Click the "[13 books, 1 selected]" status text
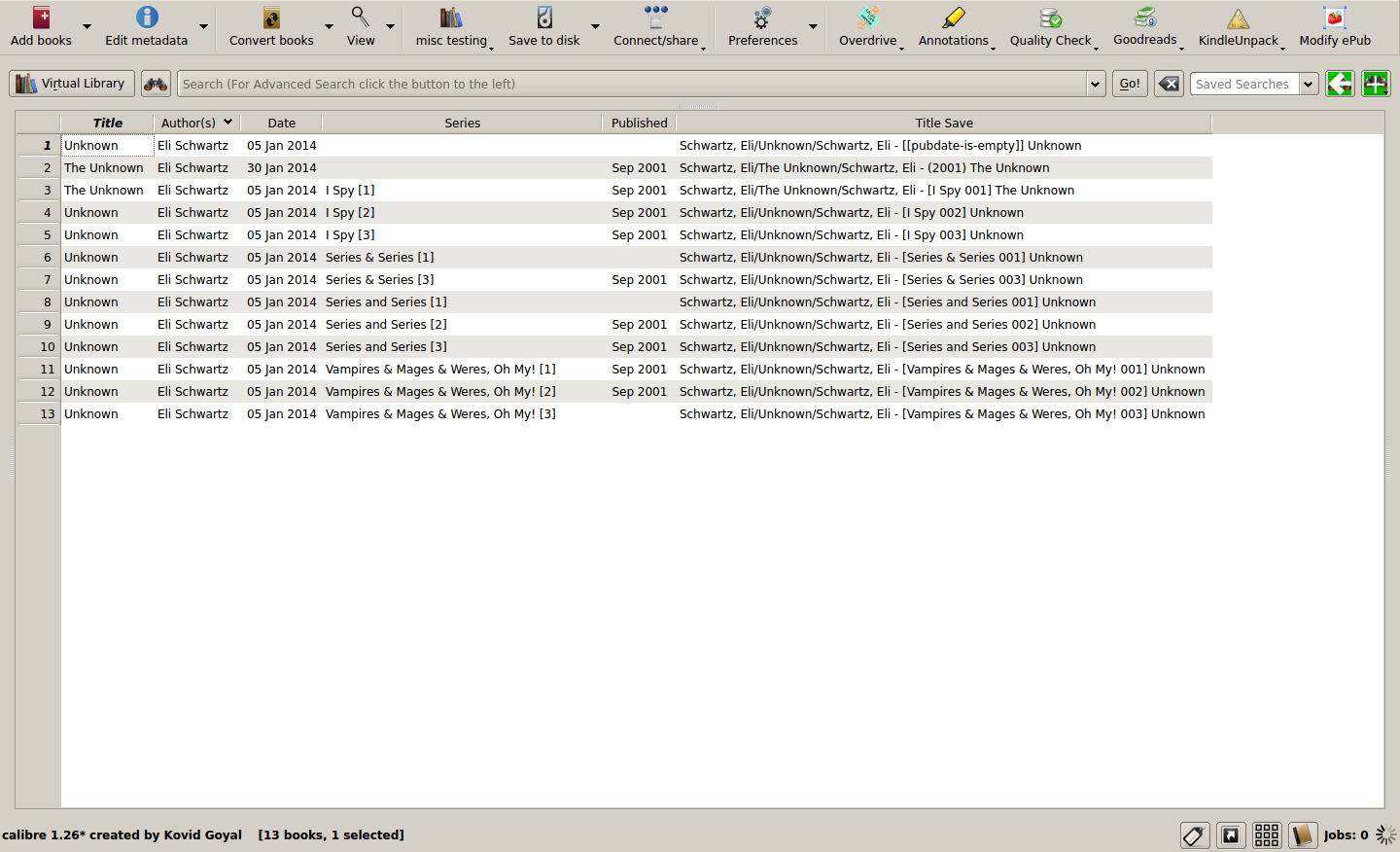 (x=332, y=834)
